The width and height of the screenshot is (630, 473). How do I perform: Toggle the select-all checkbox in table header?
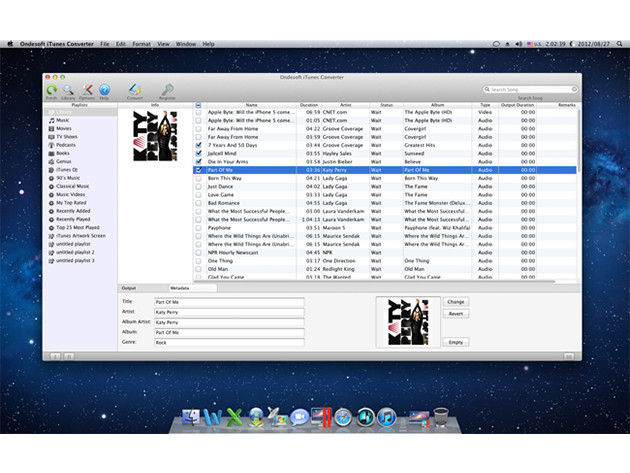pyautogui.click(x=198, y=105)
